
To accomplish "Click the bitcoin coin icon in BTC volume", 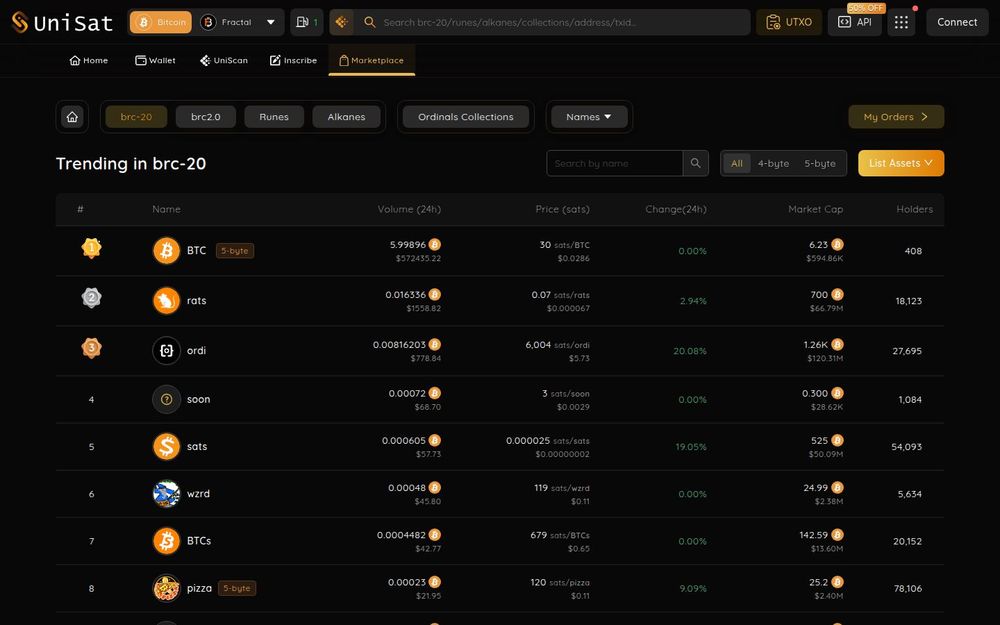I will pyautogui.click(x=435, y=244).
